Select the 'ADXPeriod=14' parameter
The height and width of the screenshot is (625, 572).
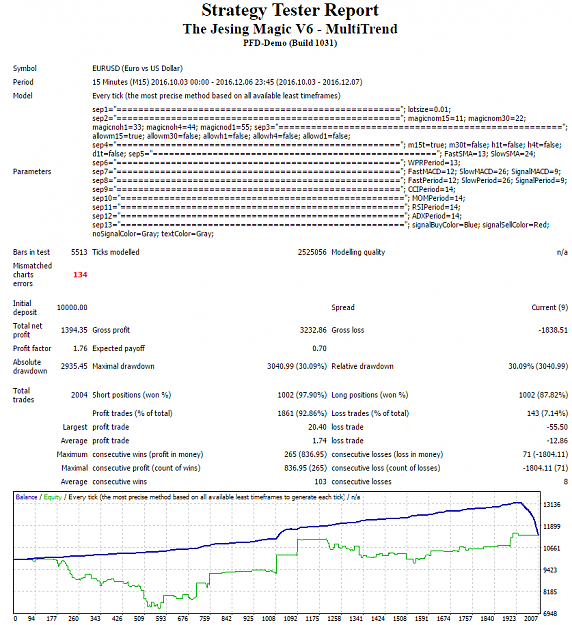(436, 216)
